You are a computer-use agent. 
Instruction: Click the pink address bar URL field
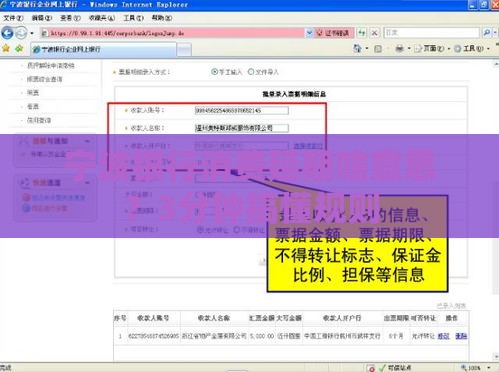tap(173, 33)
